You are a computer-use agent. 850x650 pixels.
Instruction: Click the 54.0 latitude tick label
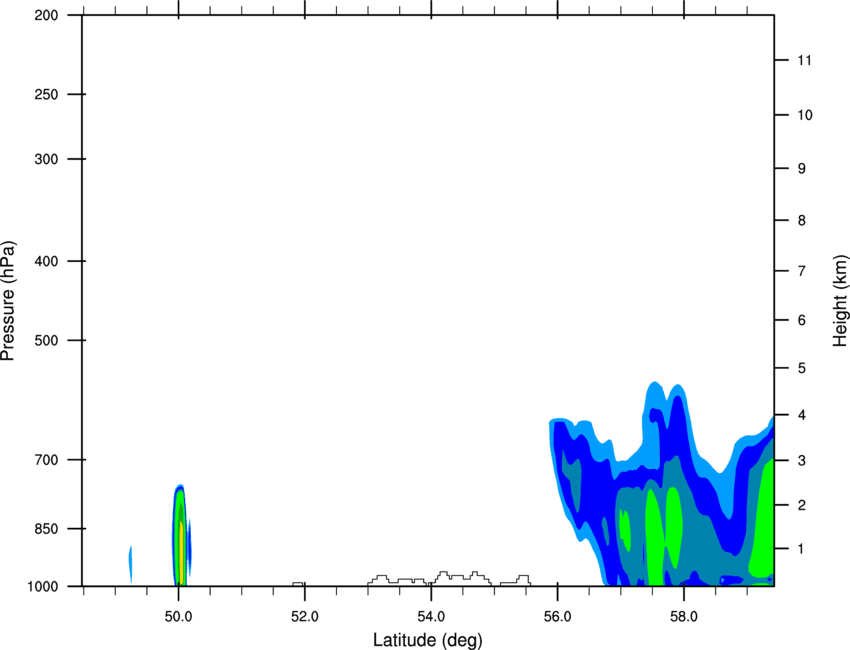431,617
